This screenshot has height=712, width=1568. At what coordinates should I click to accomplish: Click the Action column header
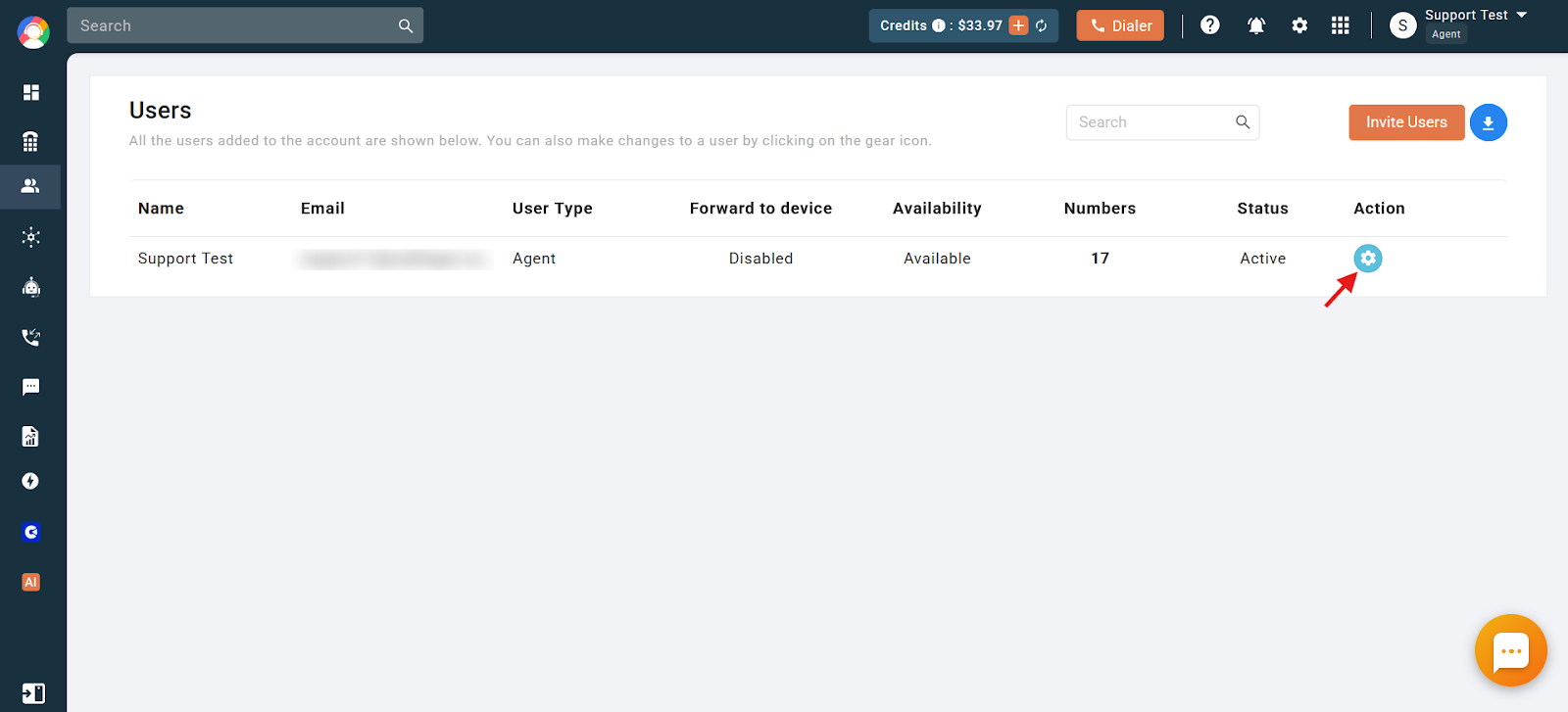1379,209
